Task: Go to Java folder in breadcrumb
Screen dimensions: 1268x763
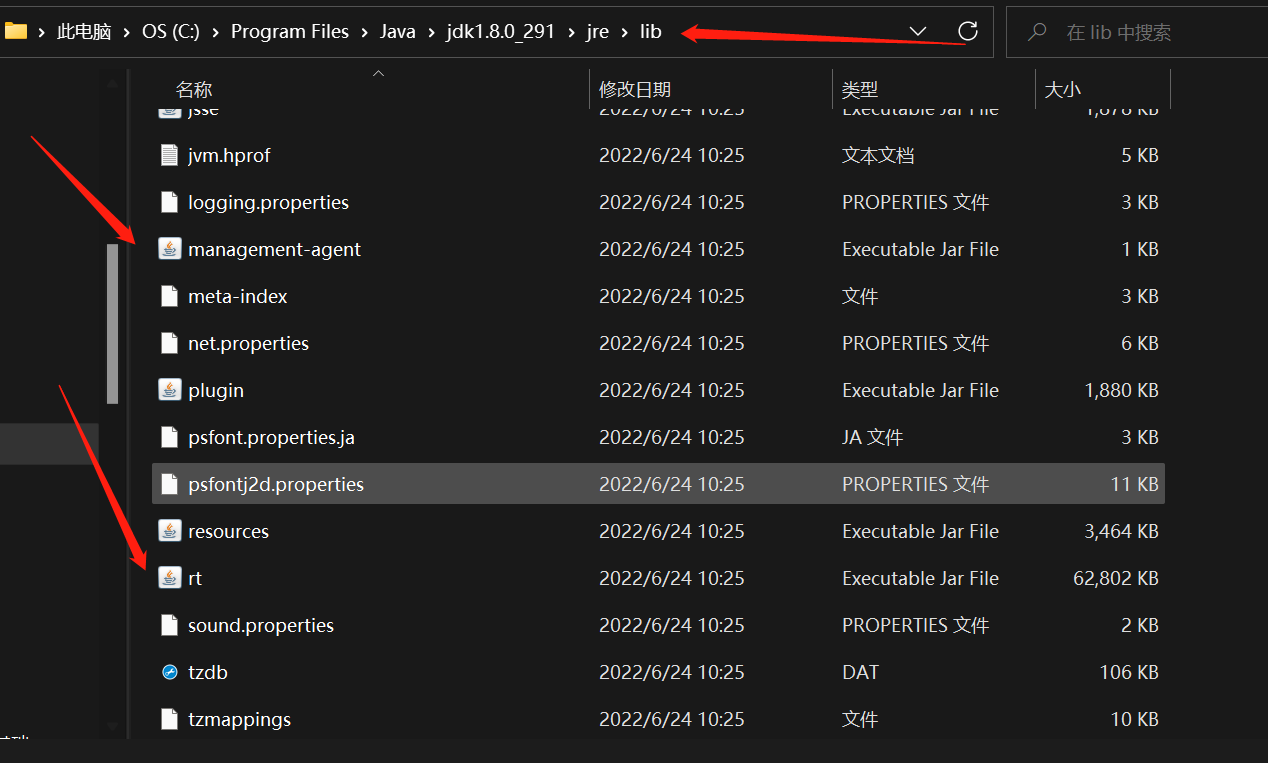Action: 398,32
